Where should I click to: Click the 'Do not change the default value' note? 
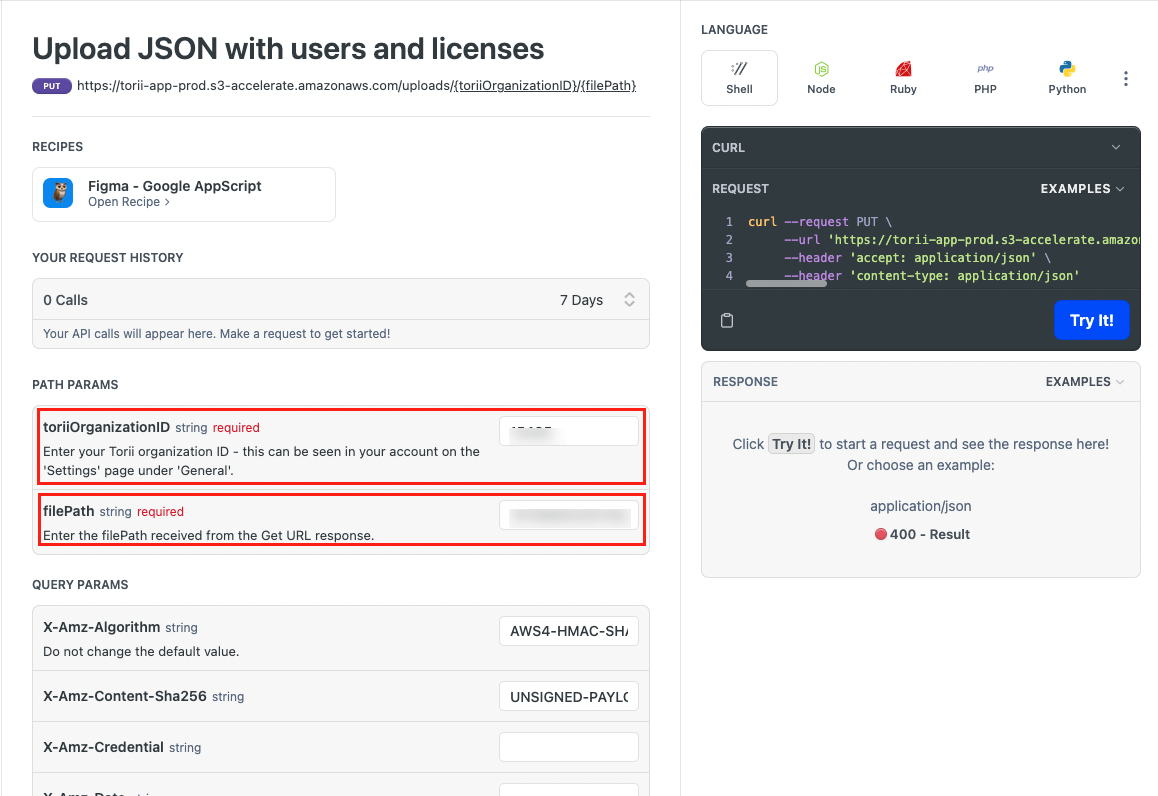(141, 651)
